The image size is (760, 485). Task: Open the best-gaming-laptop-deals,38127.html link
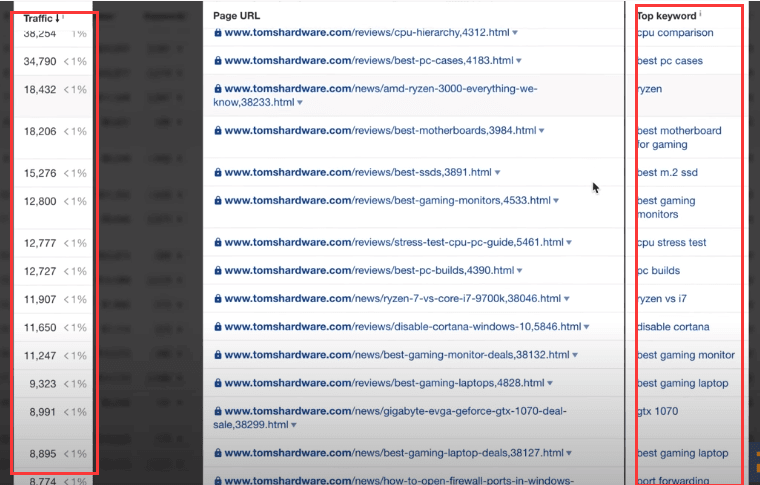tap(394, 453)
